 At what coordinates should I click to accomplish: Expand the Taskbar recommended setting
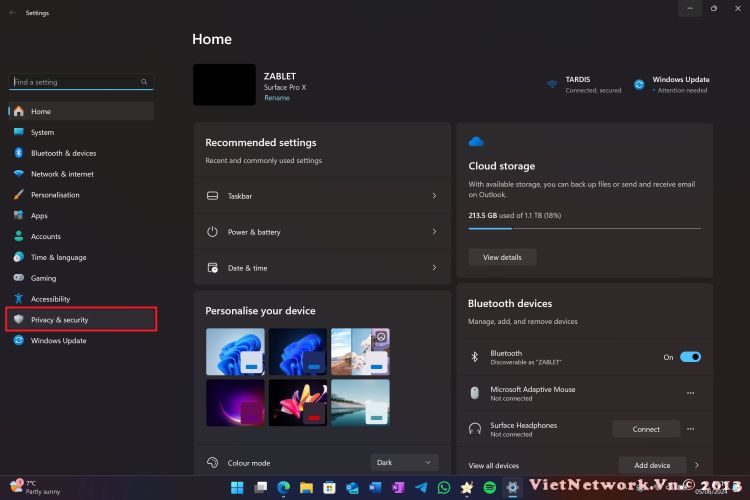322,196
